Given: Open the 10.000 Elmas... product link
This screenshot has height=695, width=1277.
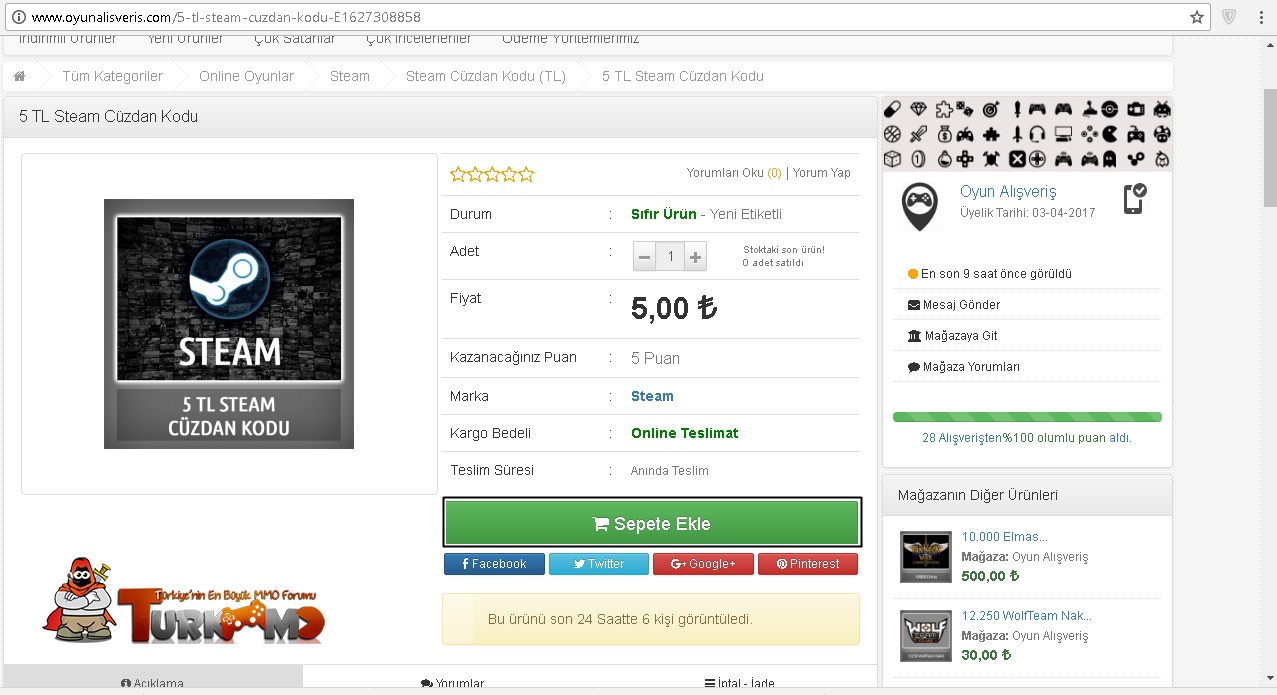Looking at the screenshot, I should (1004, 537).
